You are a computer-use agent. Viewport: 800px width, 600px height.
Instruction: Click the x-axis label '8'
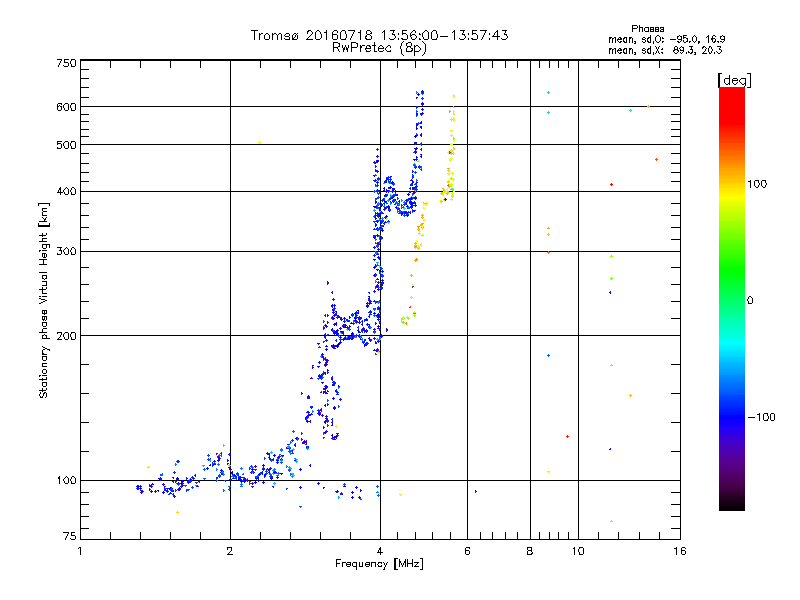point(530,551)
